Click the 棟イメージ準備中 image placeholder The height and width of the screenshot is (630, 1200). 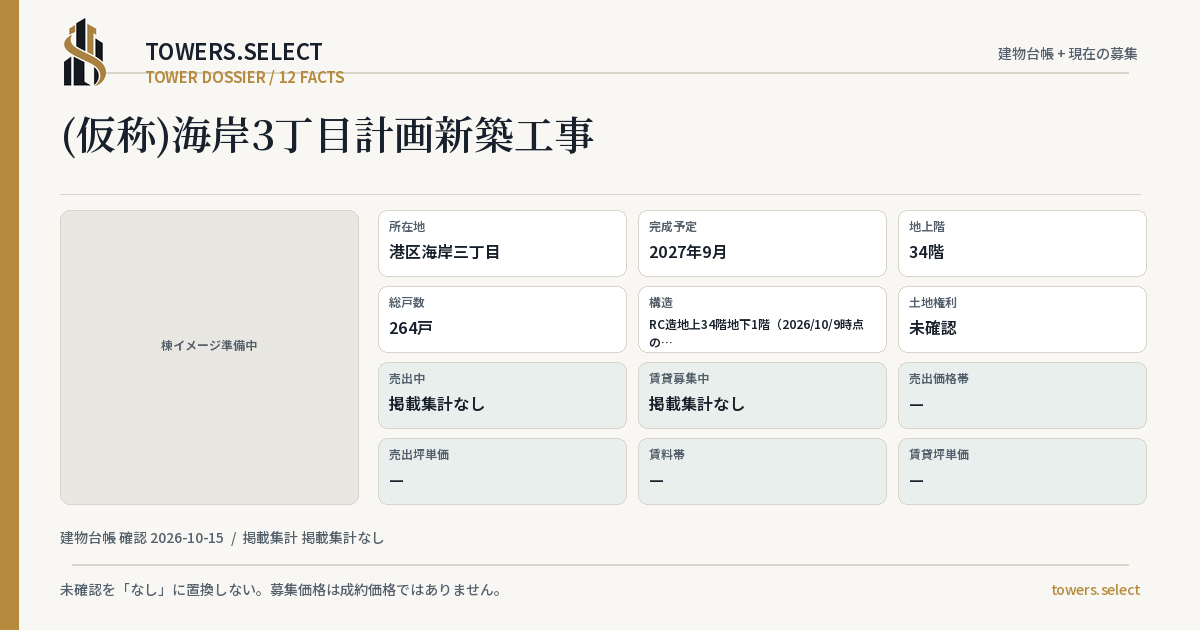tap(209, 357)
